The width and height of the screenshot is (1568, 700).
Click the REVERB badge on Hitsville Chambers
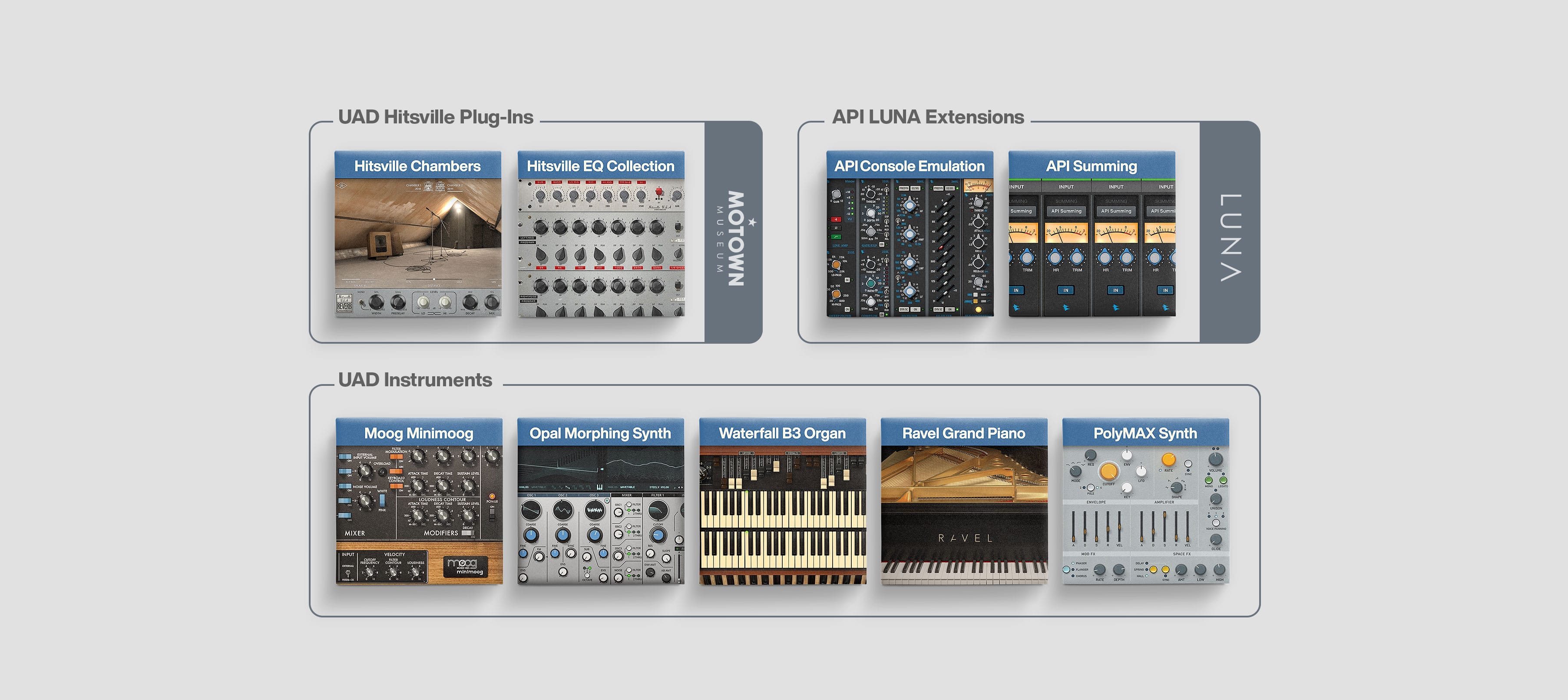tap(344, 304)
